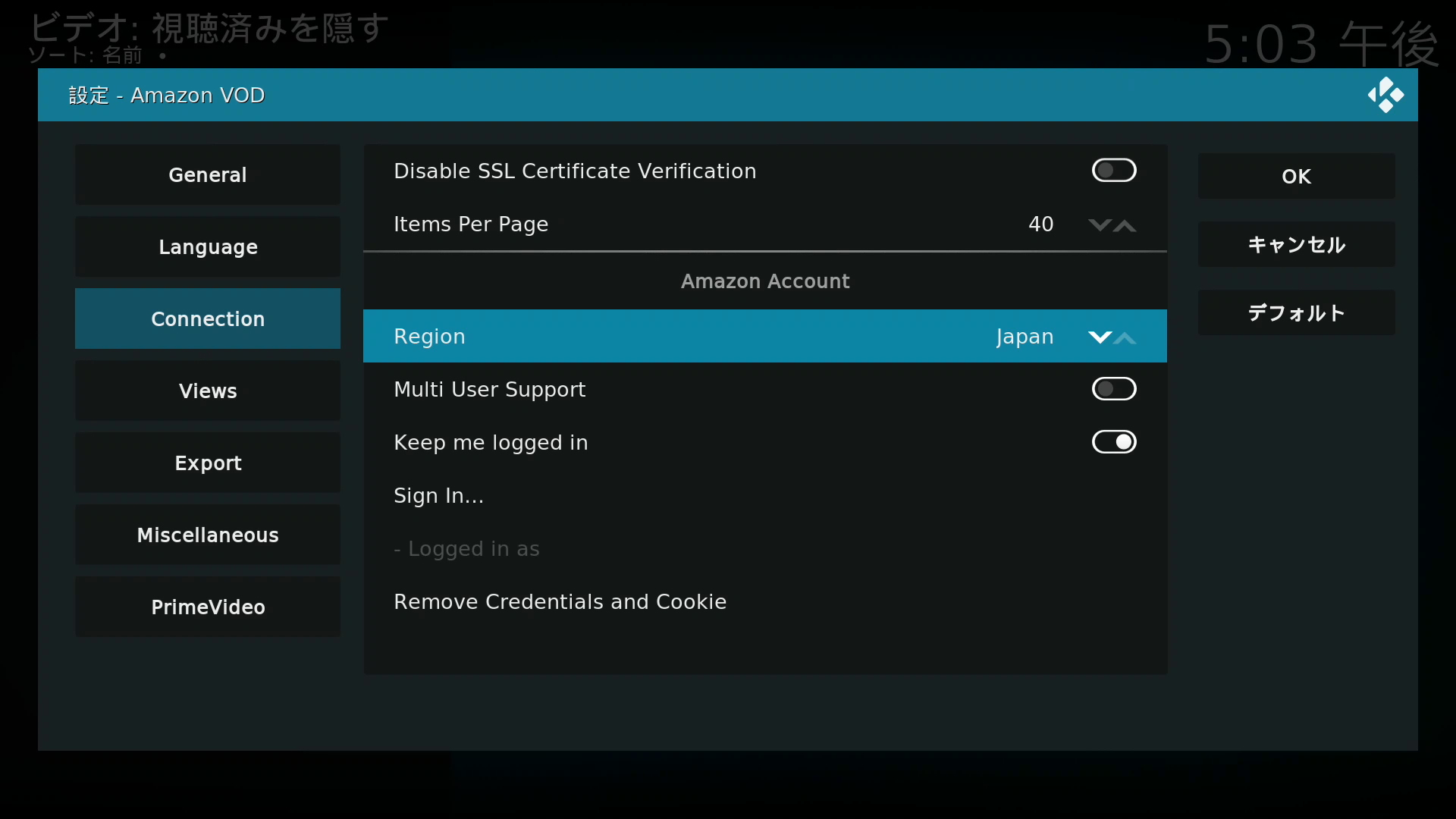
Task: Enable Multi User Support toggle
Action: click(1114, 389)
